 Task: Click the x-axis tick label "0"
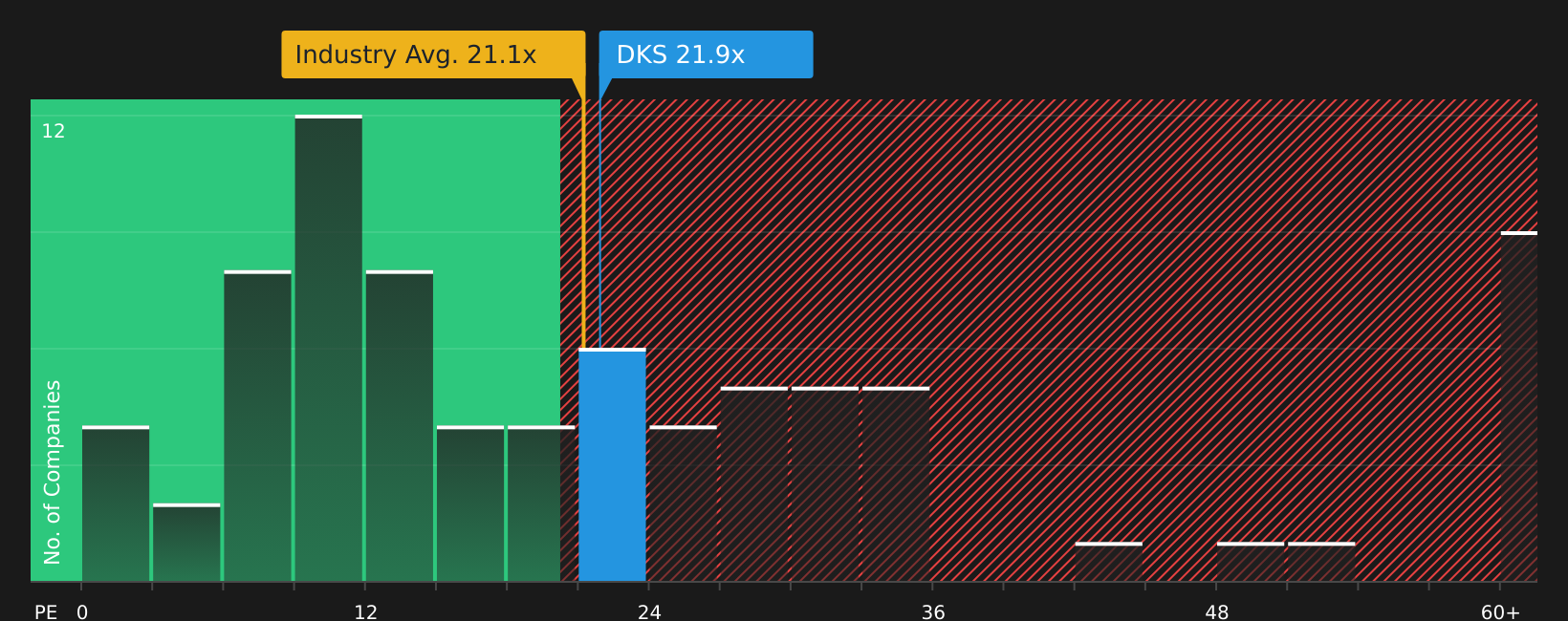(x=82, y=612)
